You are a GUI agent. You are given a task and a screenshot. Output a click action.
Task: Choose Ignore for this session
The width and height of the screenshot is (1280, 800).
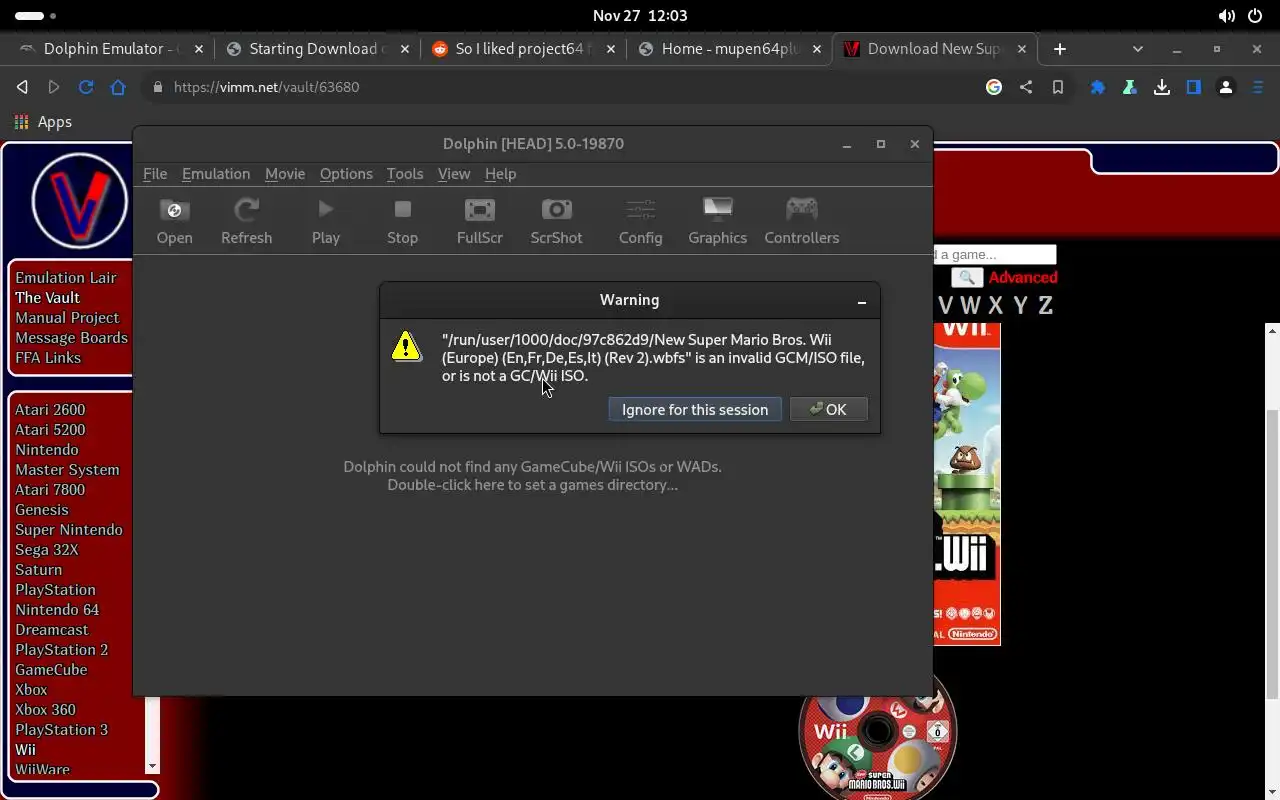click(x=695, y=409)
